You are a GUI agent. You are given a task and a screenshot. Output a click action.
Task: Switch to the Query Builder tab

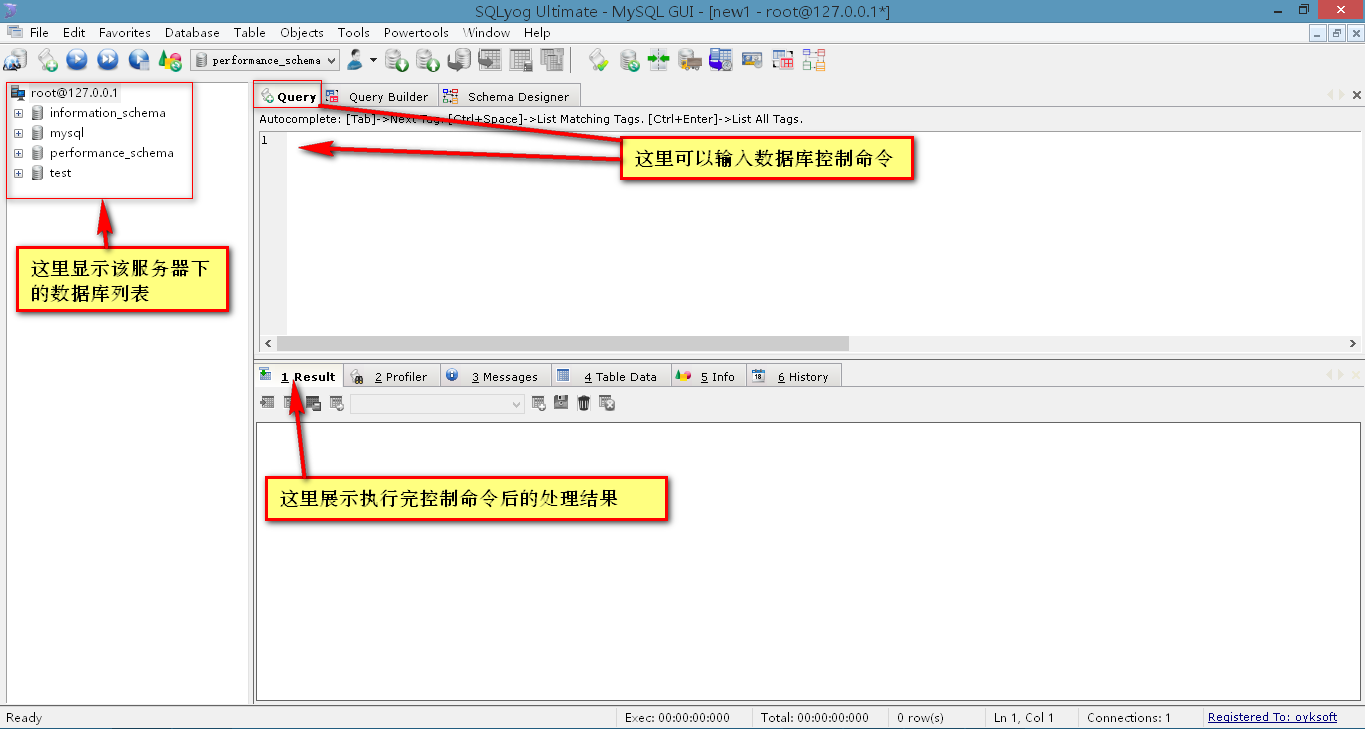[378, 96]
